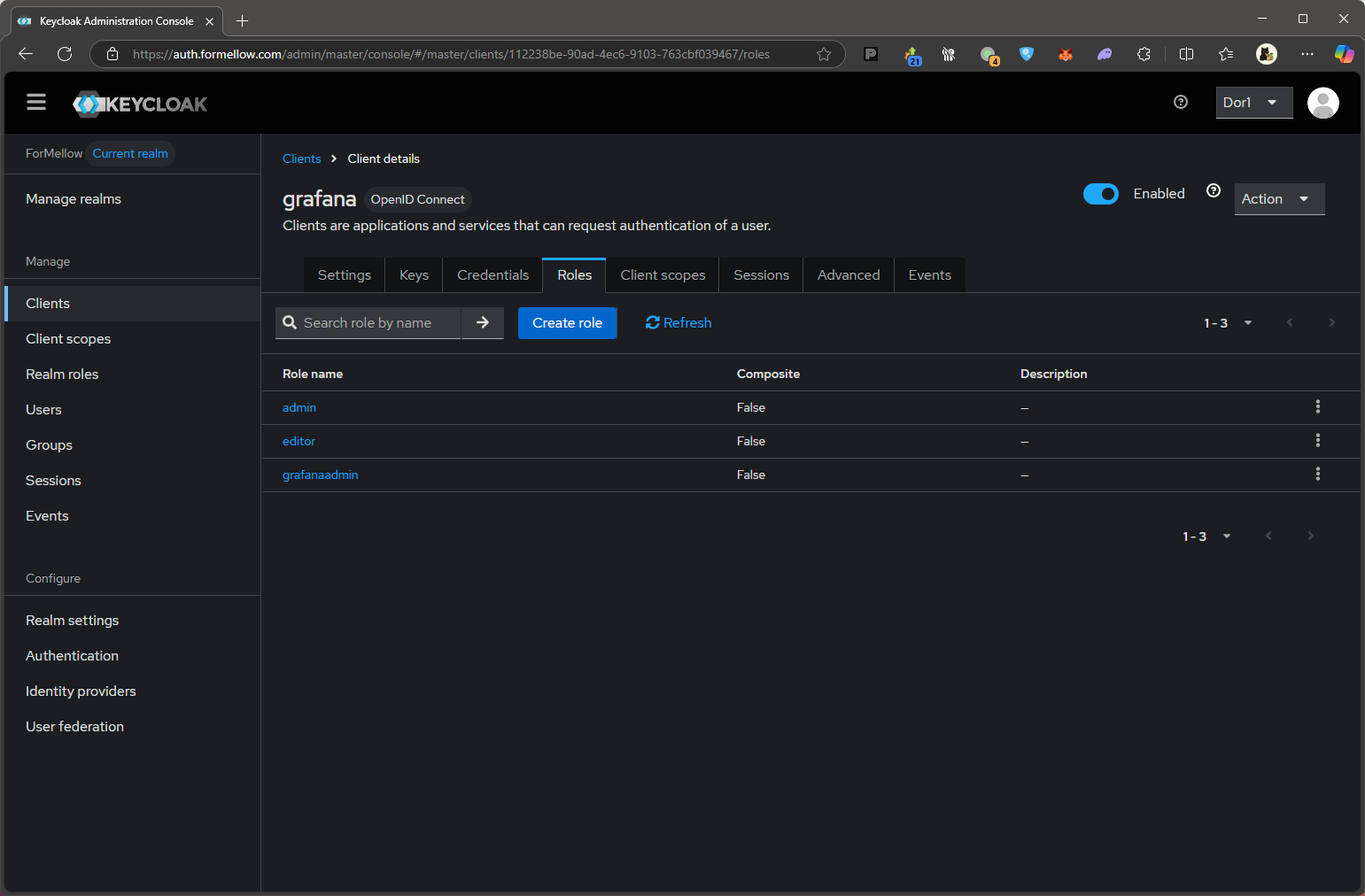
Task: Open Realm settings in sidebar
Action: pos(133,621)
